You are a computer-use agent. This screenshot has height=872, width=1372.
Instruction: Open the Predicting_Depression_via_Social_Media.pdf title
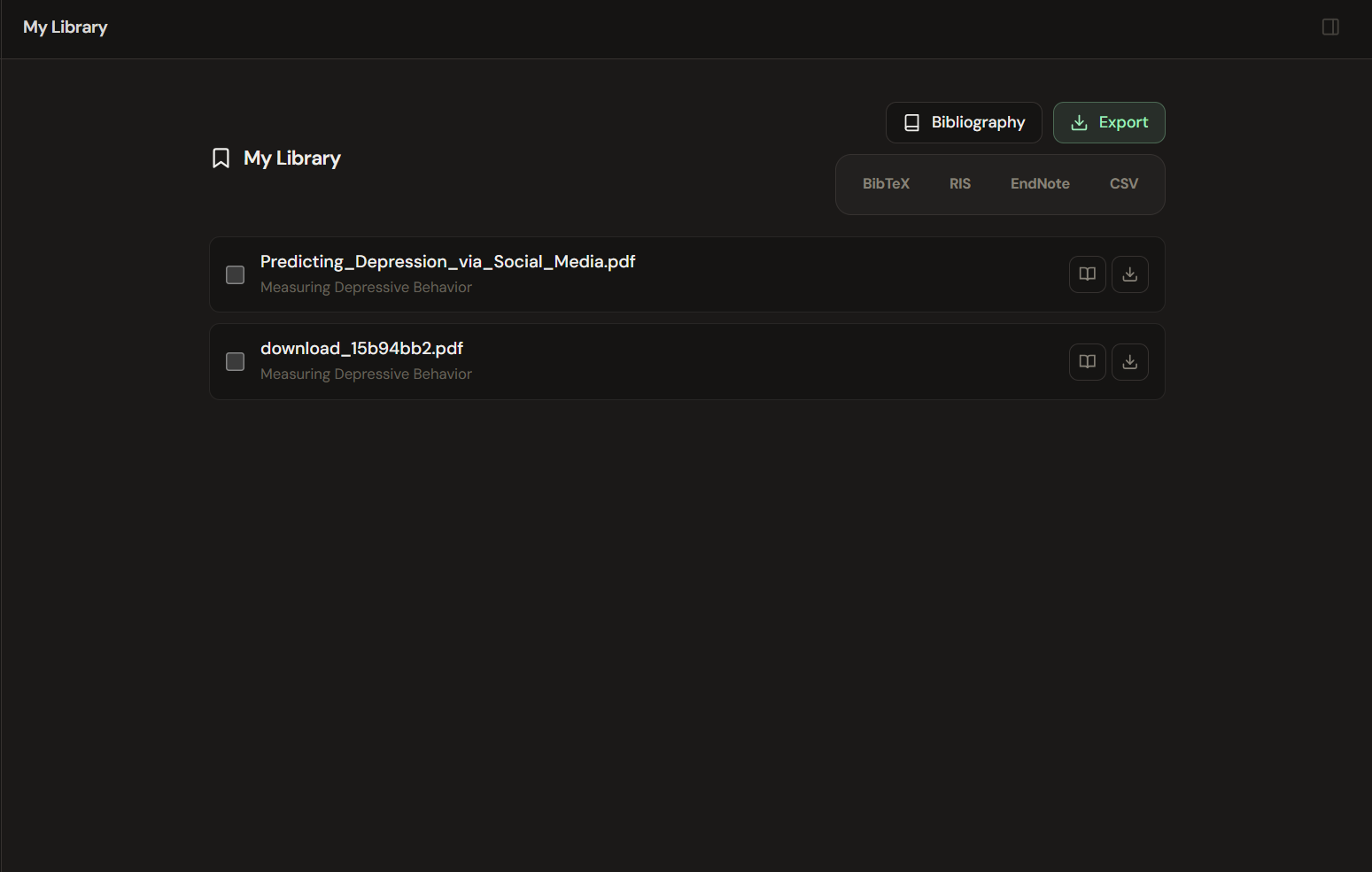click(x=447, y=262)
